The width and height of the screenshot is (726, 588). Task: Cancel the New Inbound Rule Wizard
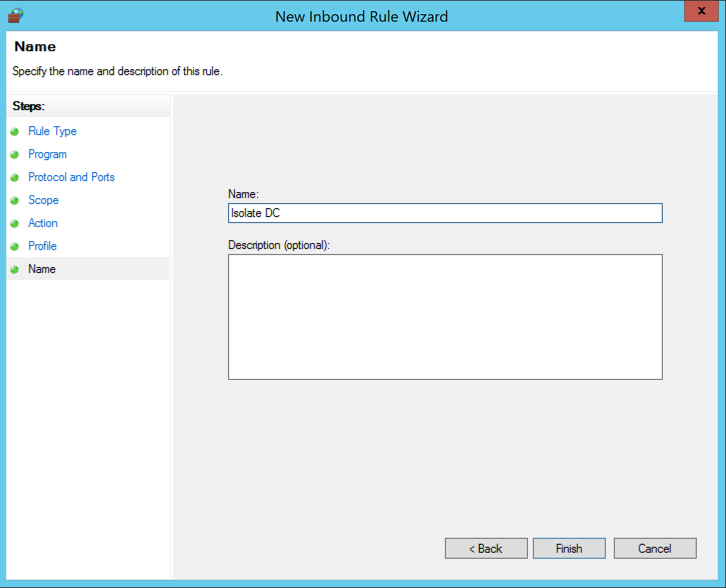pyautogui.click(x=655, y=548)
